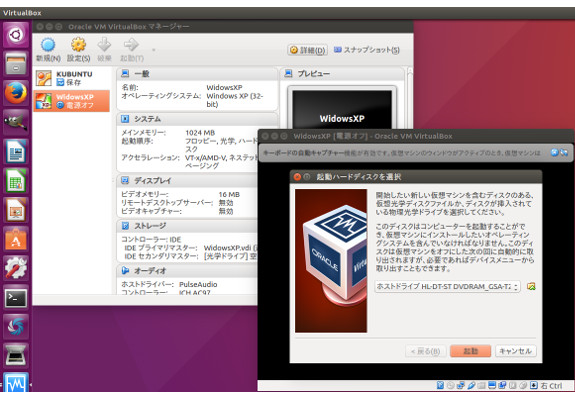This screenshot has height=400, width=575.
Task: Open System Monitor launcher icon
Action: (16, 382)
